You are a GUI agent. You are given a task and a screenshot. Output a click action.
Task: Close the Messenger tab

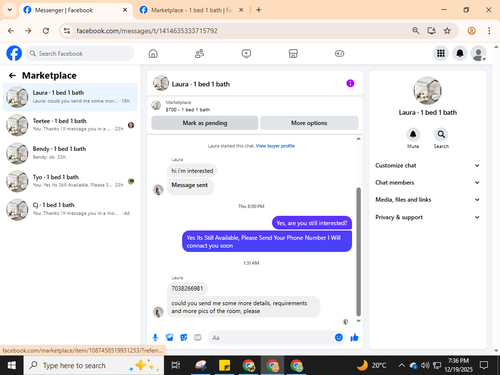coord(125,10)
